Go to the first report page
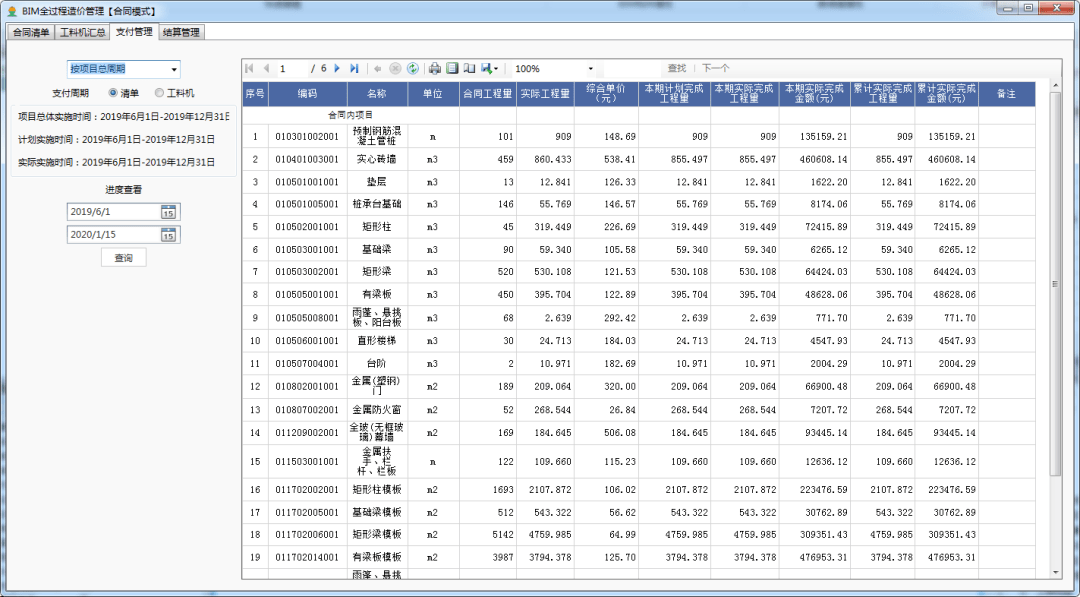The height and width of the screenshot is (597, 1080). point(249,68)
